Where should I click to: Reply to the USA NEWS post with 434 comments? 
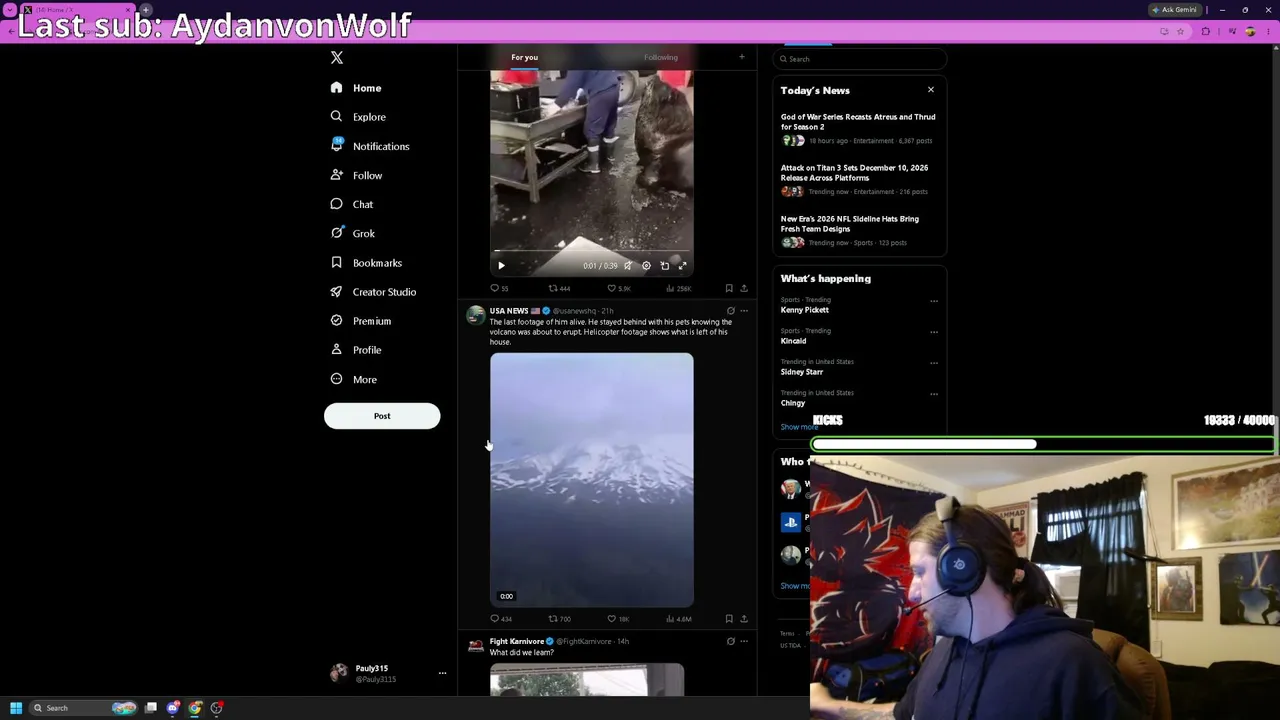pos(500,619)
